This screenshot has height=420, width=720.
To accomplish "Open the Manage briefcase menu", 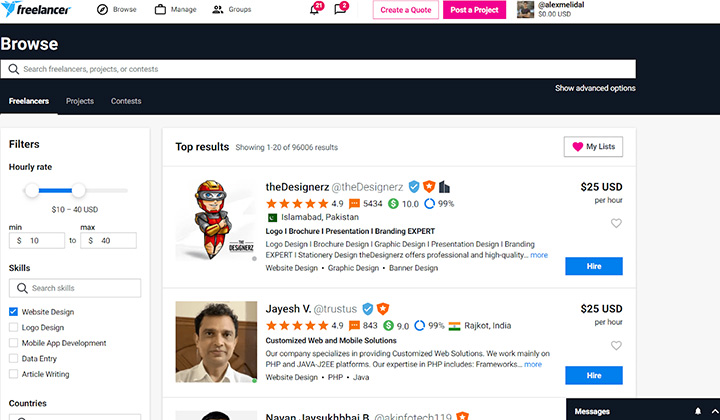I will tap(175, 9).
